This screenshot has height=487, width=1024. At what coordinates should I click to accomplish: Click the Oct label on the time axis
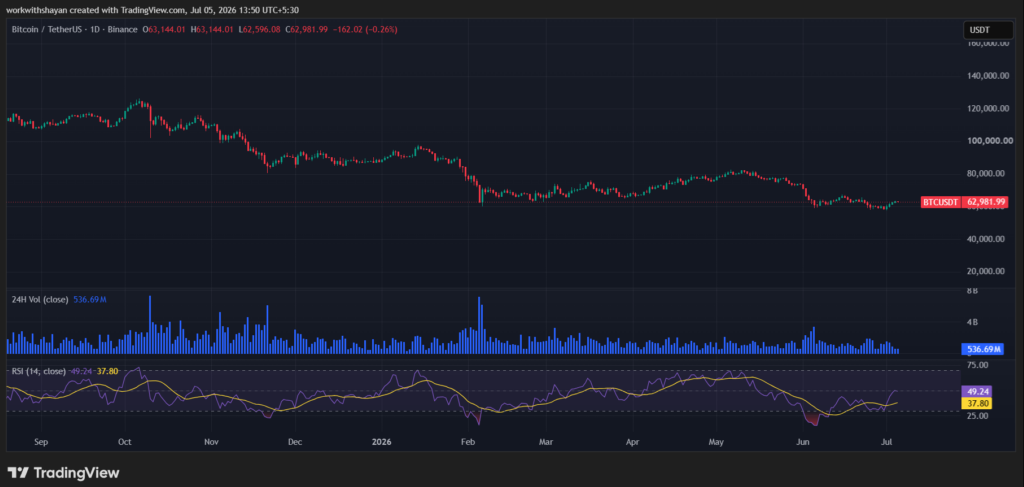click(x=125, y=442)
